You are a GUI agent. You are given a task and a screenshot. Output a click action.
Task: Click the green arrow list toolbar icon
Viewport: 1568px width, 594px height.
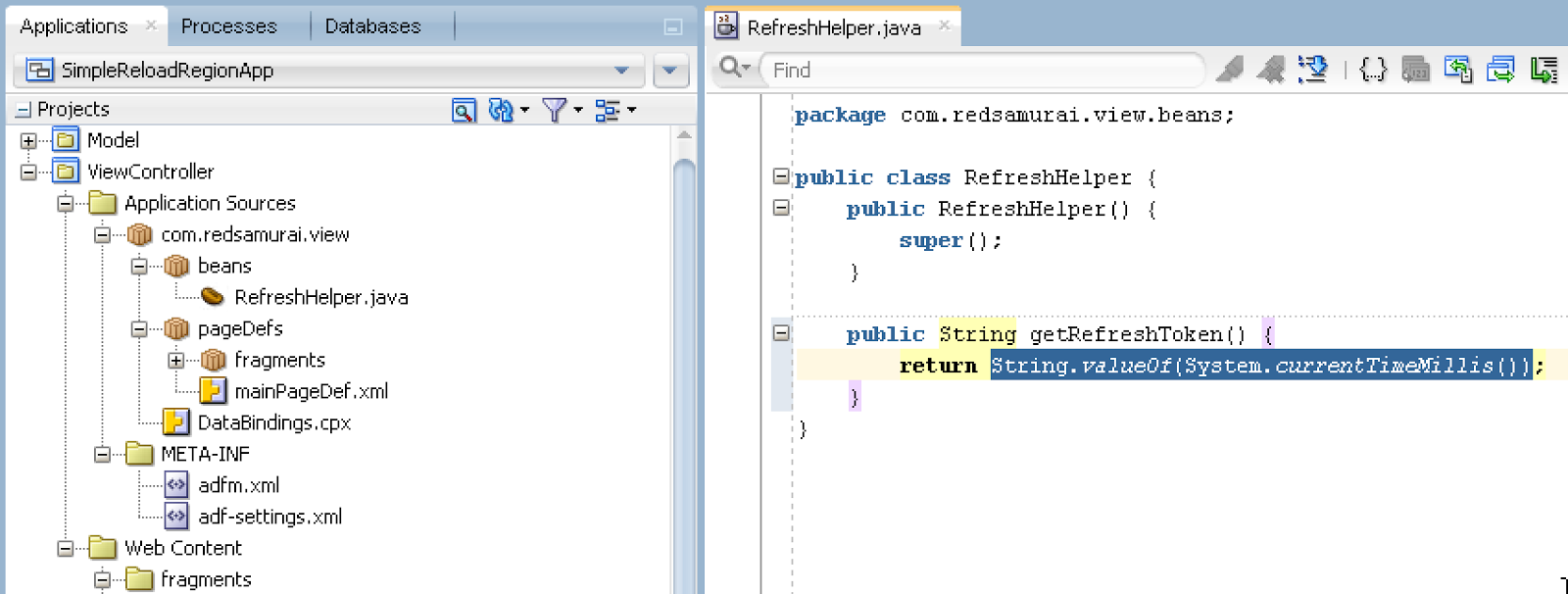1543,70
